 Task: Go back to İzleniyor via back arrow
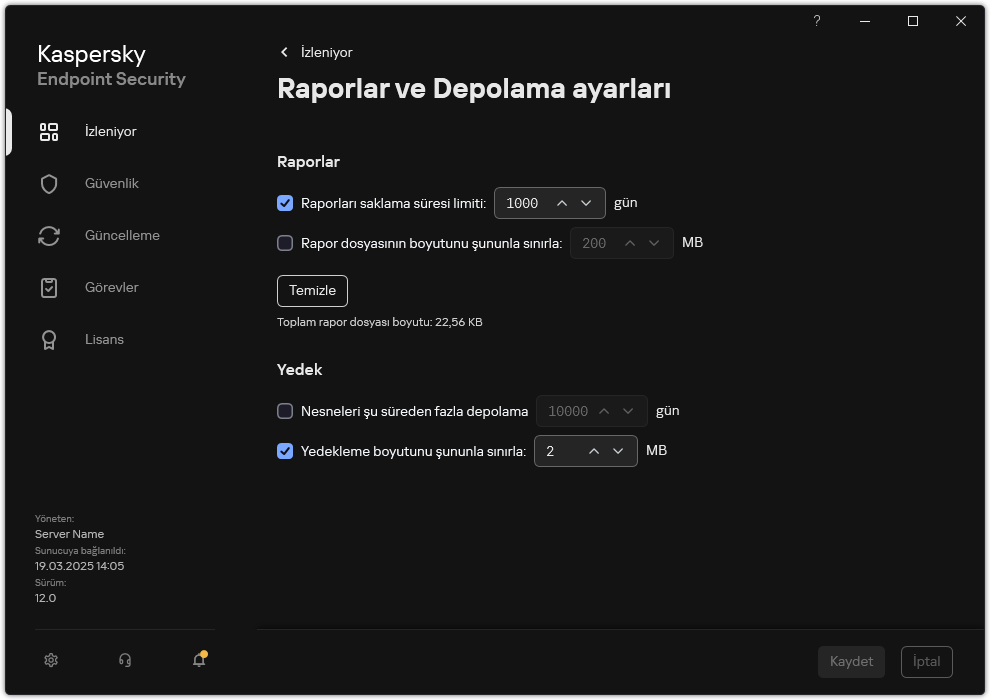point(285,52)
